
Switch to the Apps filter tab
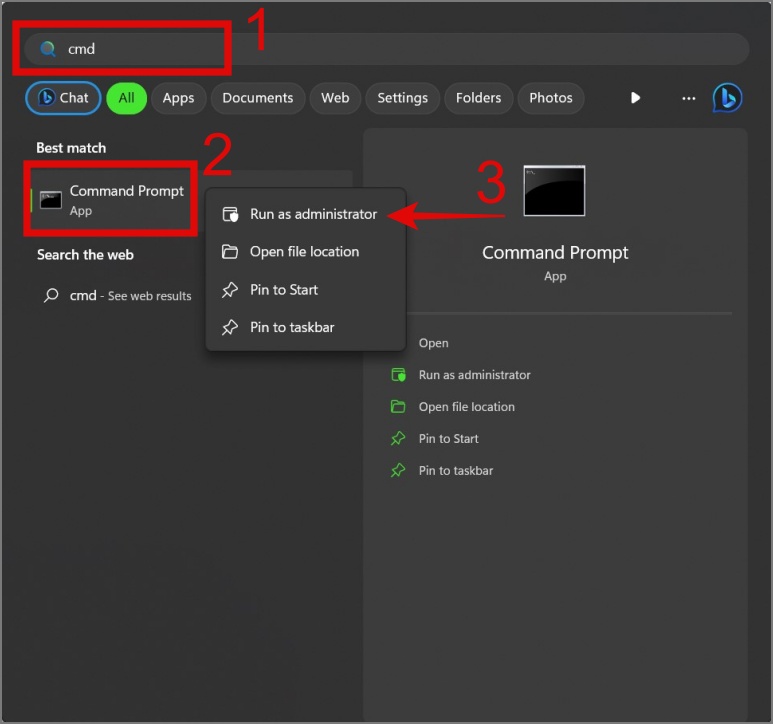coord(178,98)
